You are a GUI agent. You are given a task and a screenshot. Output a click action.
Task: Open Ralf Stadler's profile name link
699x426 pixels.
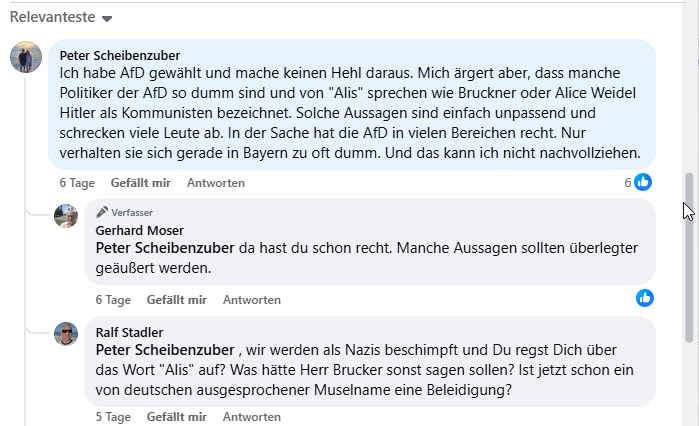[x=128, y=332]
